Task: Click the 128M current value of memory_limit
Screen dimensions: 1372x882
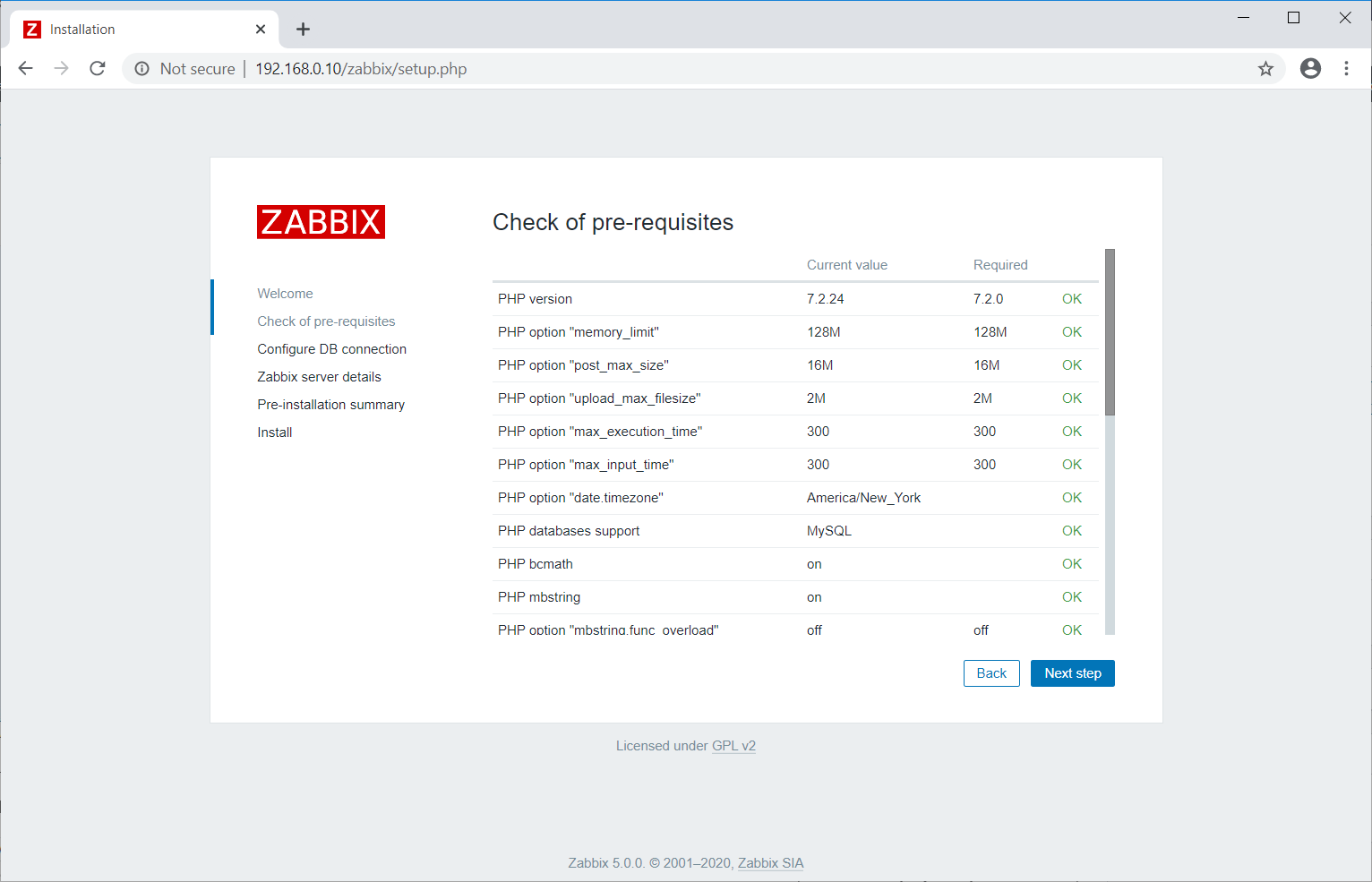Action: pyautogui.click(x=823, y=332)
